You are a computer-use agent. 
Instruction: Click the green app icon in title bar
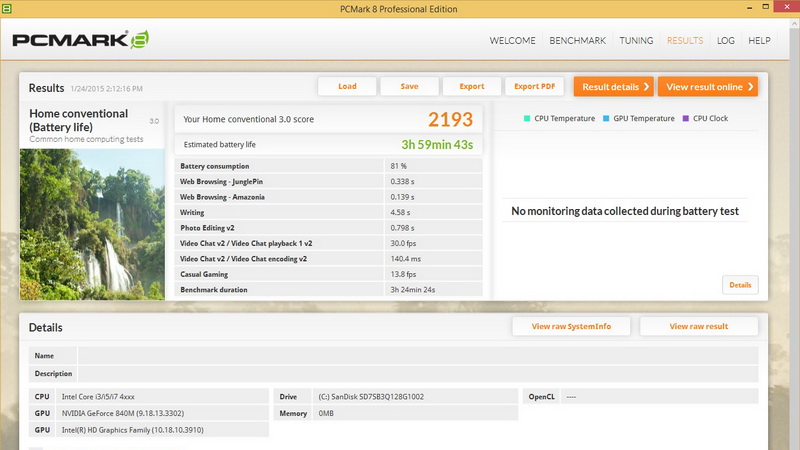(7, 8)
